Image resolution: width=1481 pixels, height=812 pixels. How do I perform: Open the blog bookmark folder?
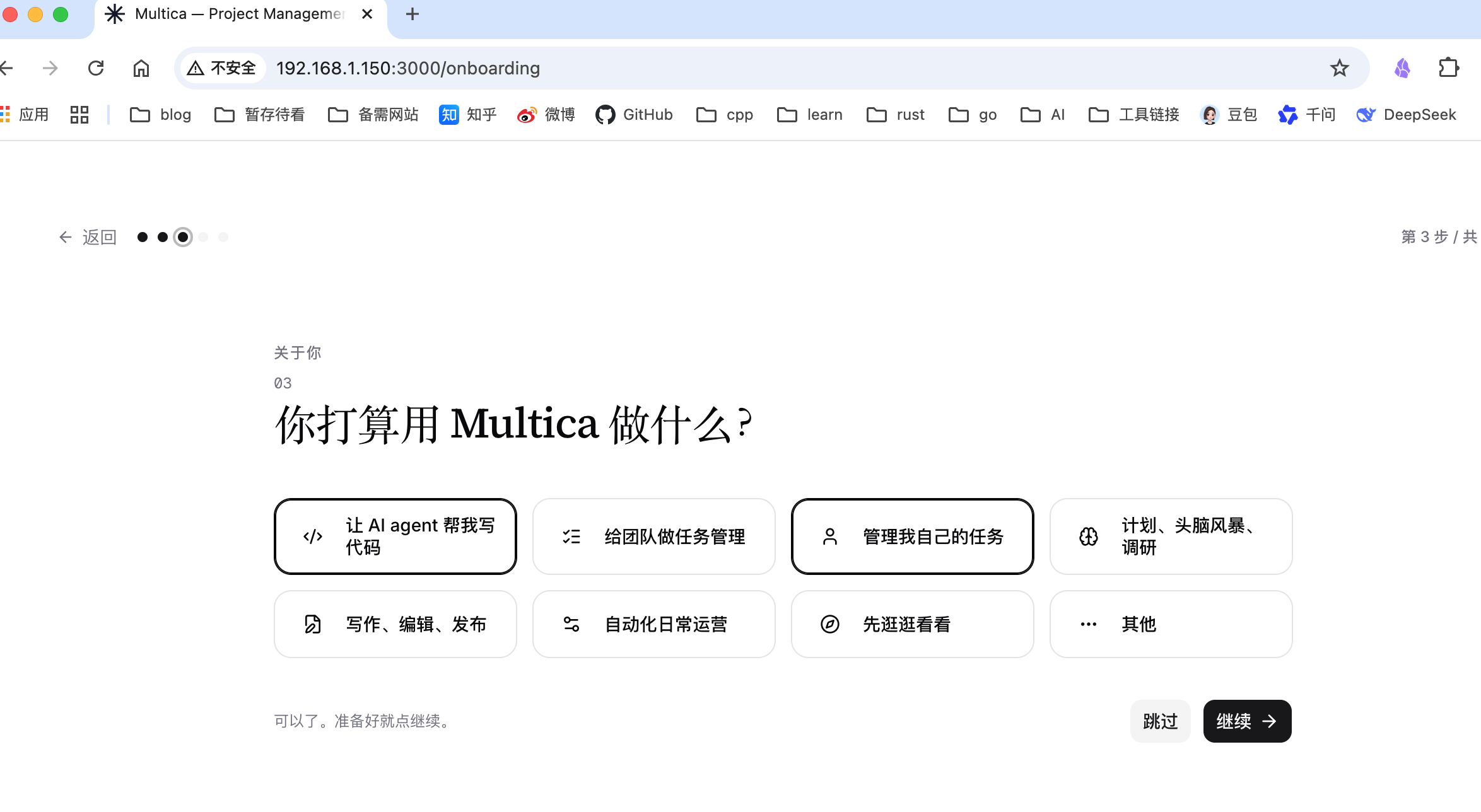pyautogui.click(x=160, y=115)
